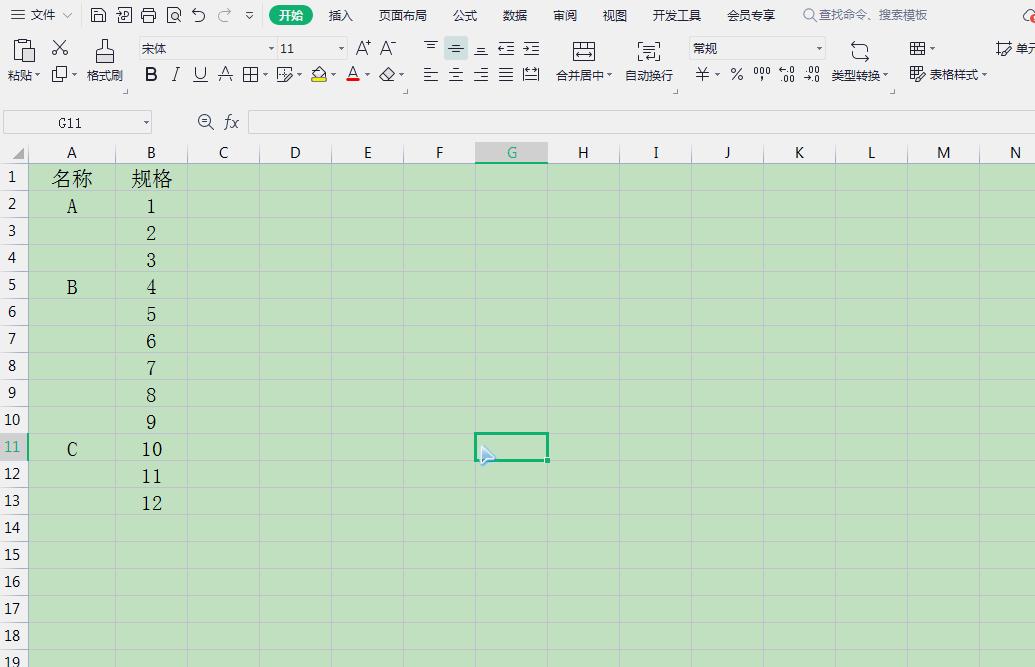This screenshot has width=1035, height=667.
Task: Open font color dropdown arrow
Action: click(368, 75)
